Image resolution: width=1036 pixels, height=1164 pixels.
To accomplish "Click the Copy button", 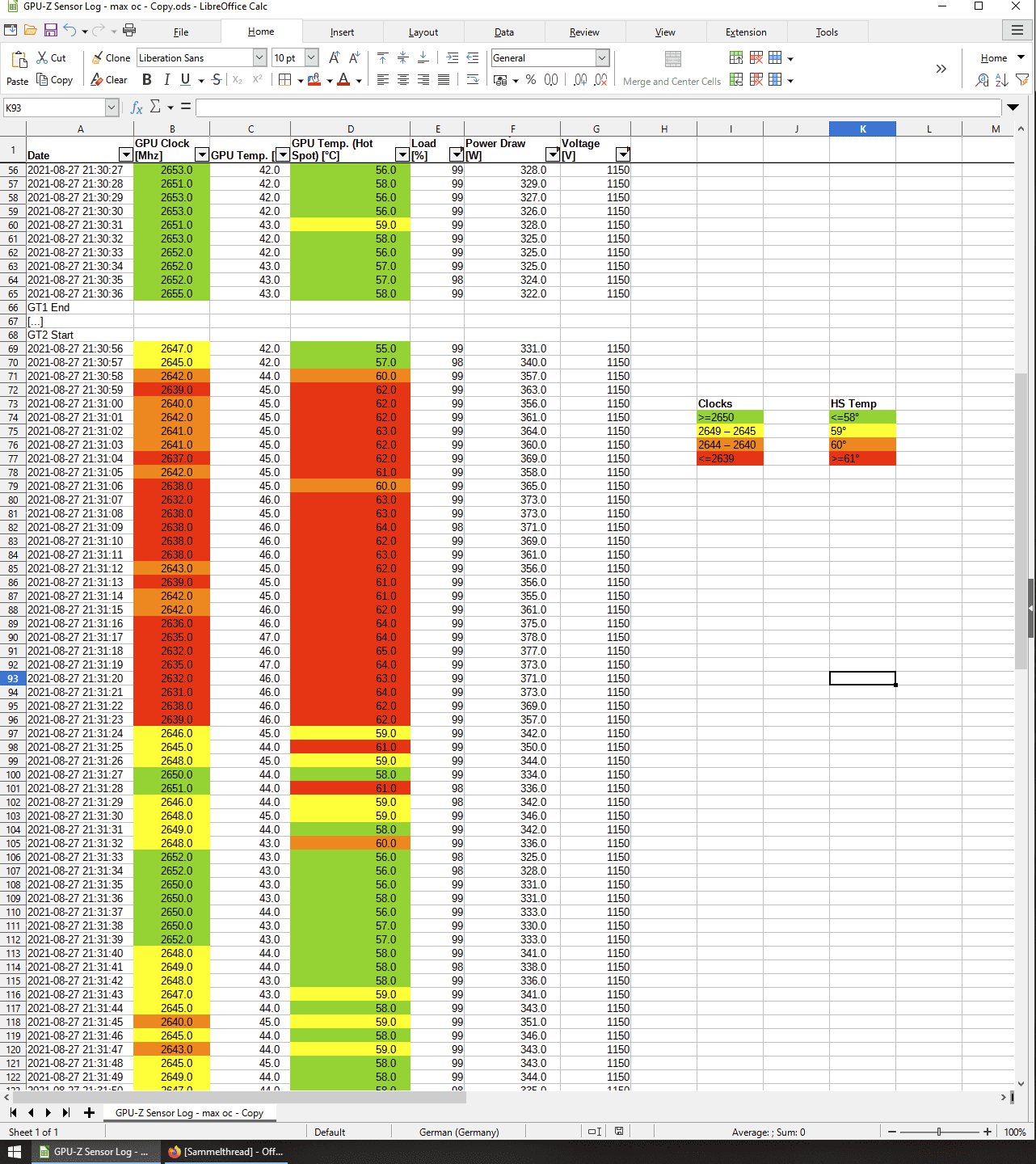I will (55, 80).
